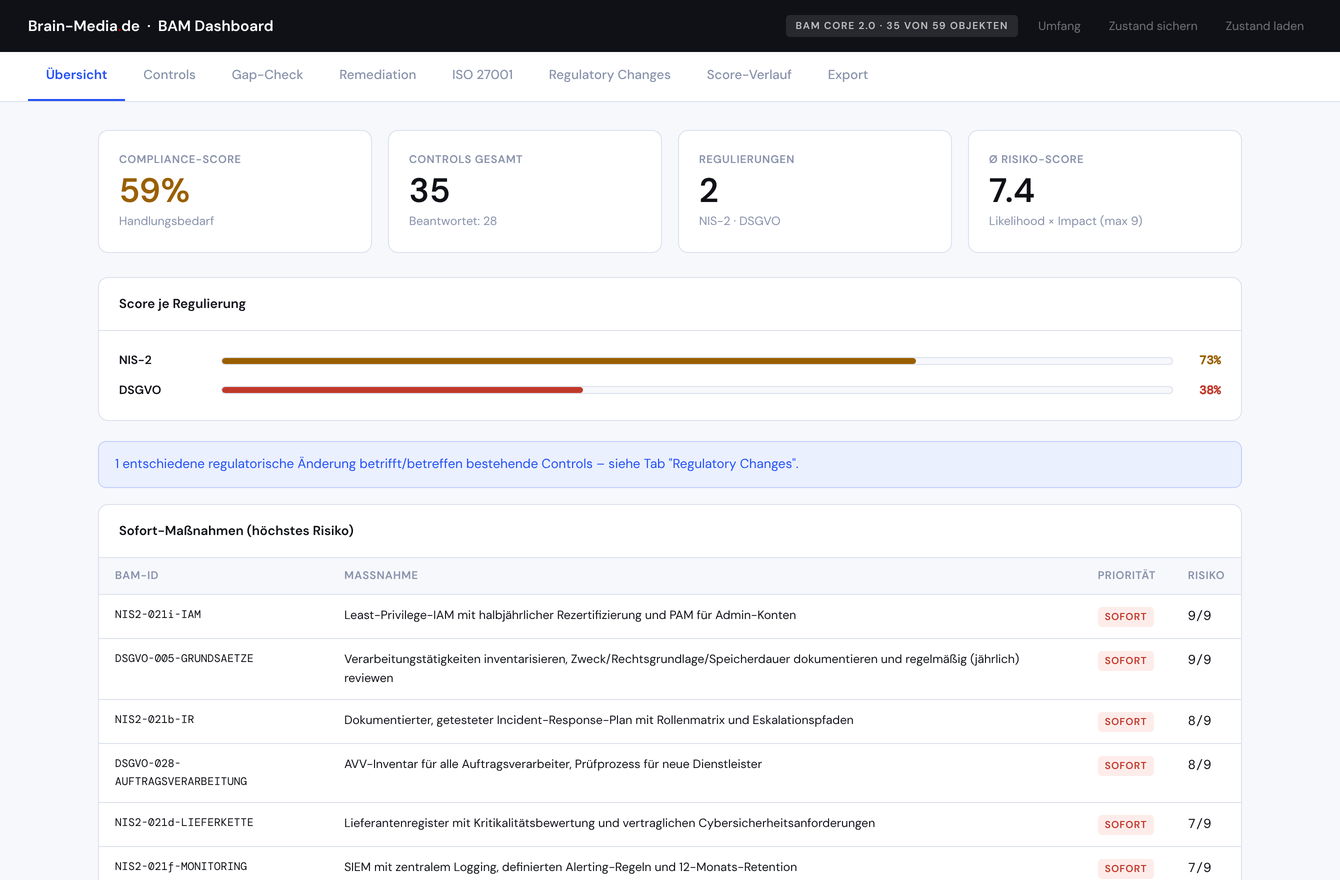This screenshot has height=880, width=1340.
Task: Click the NIS-2 label in score panel
Action: (135, 360)
